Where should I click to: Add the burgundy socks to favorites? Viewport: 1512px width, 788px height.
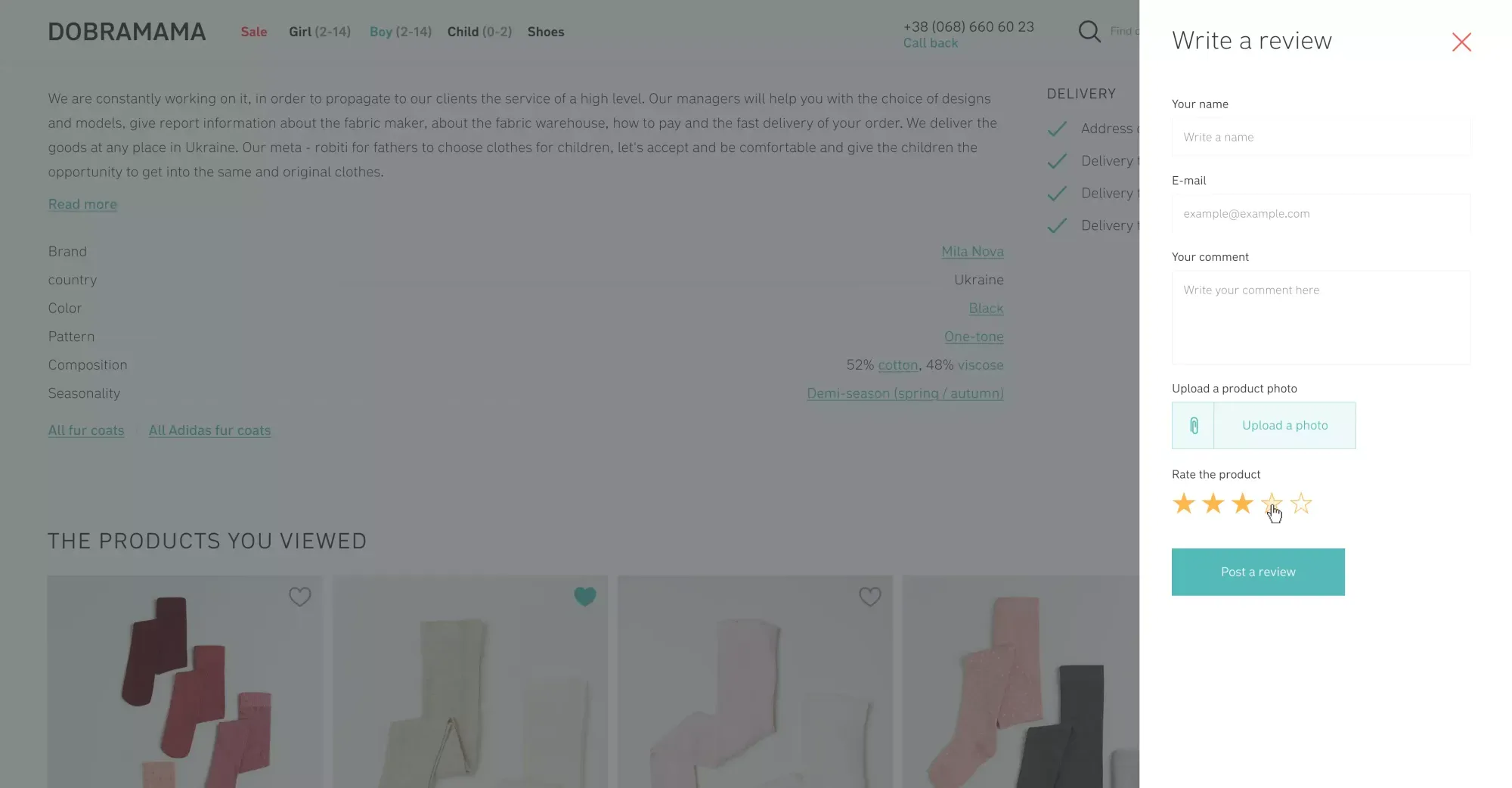point(300,597)
